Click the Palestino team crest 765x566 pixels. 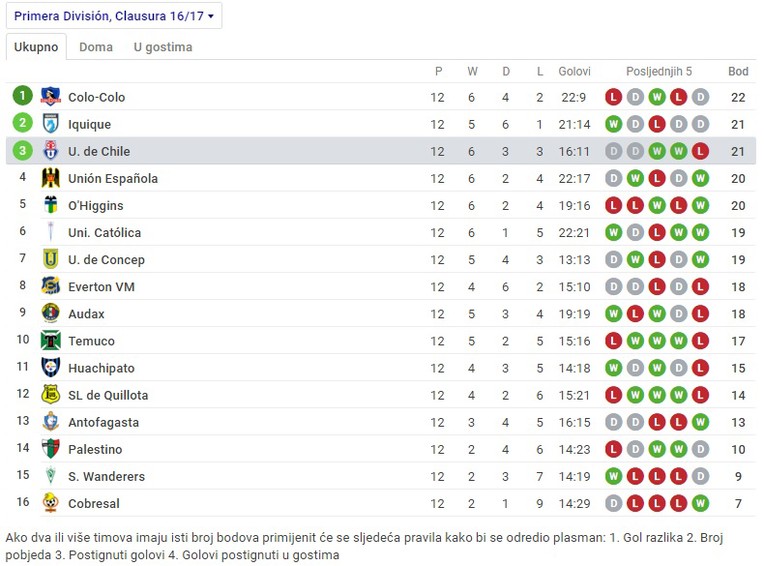pyautogui.click(x=51, y=449)
